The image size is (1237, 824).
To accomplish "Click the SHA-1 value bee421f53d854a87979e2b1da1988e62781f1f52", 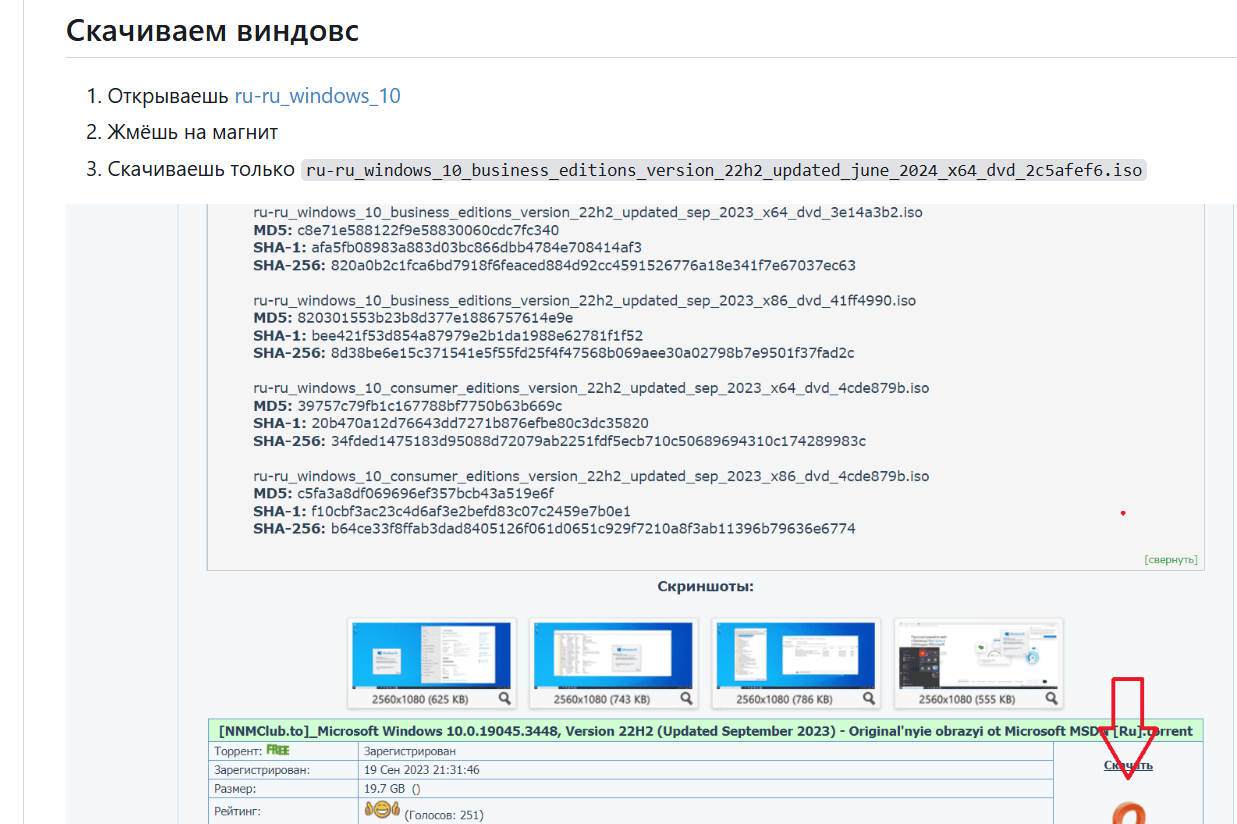I will [x=477, y=335].
